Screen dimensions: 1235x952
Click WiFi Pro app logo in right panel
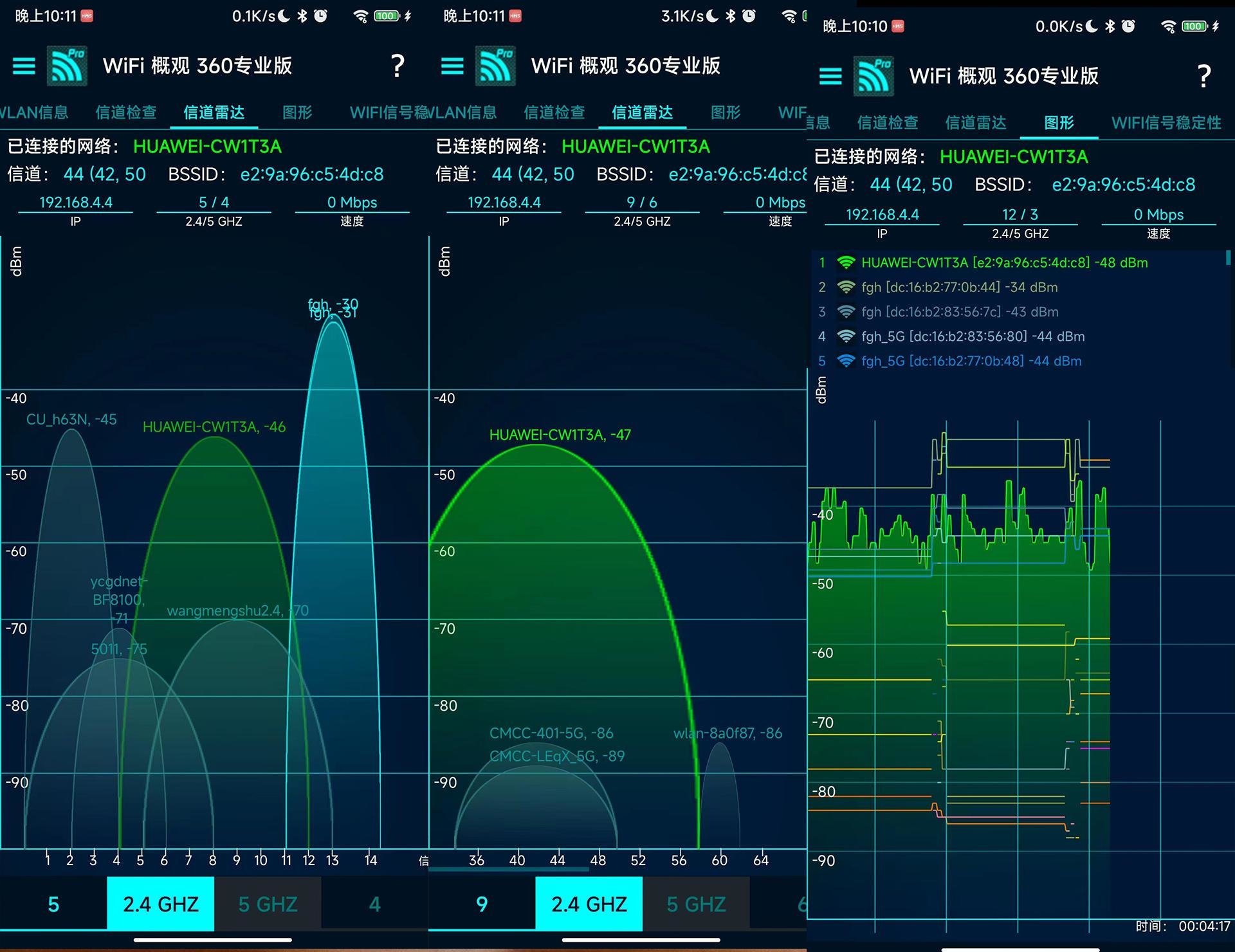coord(874,77)
